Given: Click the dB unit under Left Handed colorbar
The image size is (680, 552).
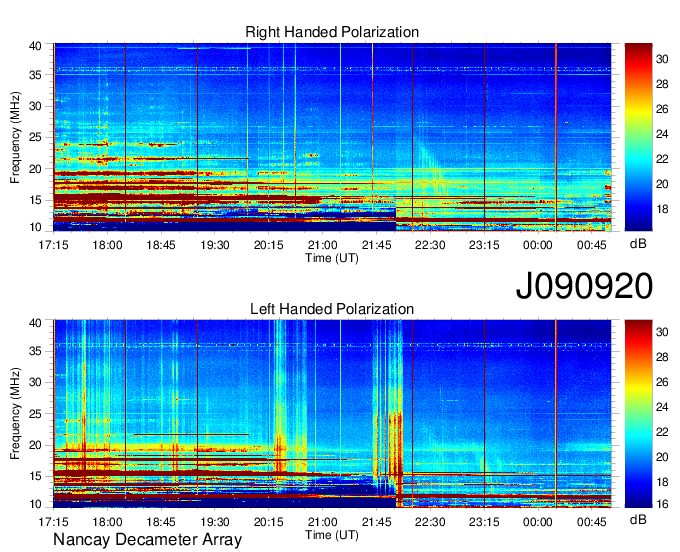Looking at the screenshot, I should pos(638,519).
